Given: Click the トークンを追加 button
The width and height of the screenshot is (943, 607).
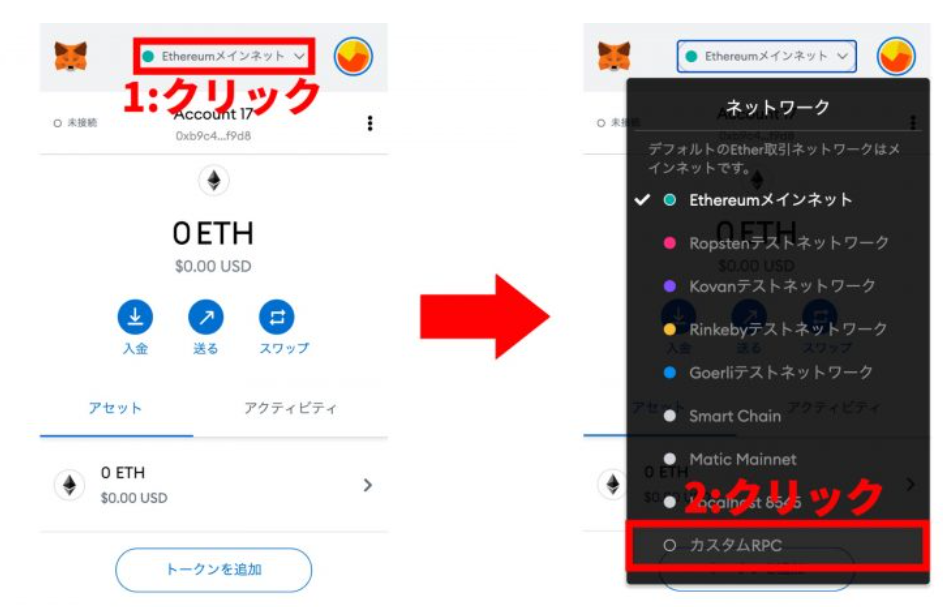Looking at the screenshot, I should [213, 570].
